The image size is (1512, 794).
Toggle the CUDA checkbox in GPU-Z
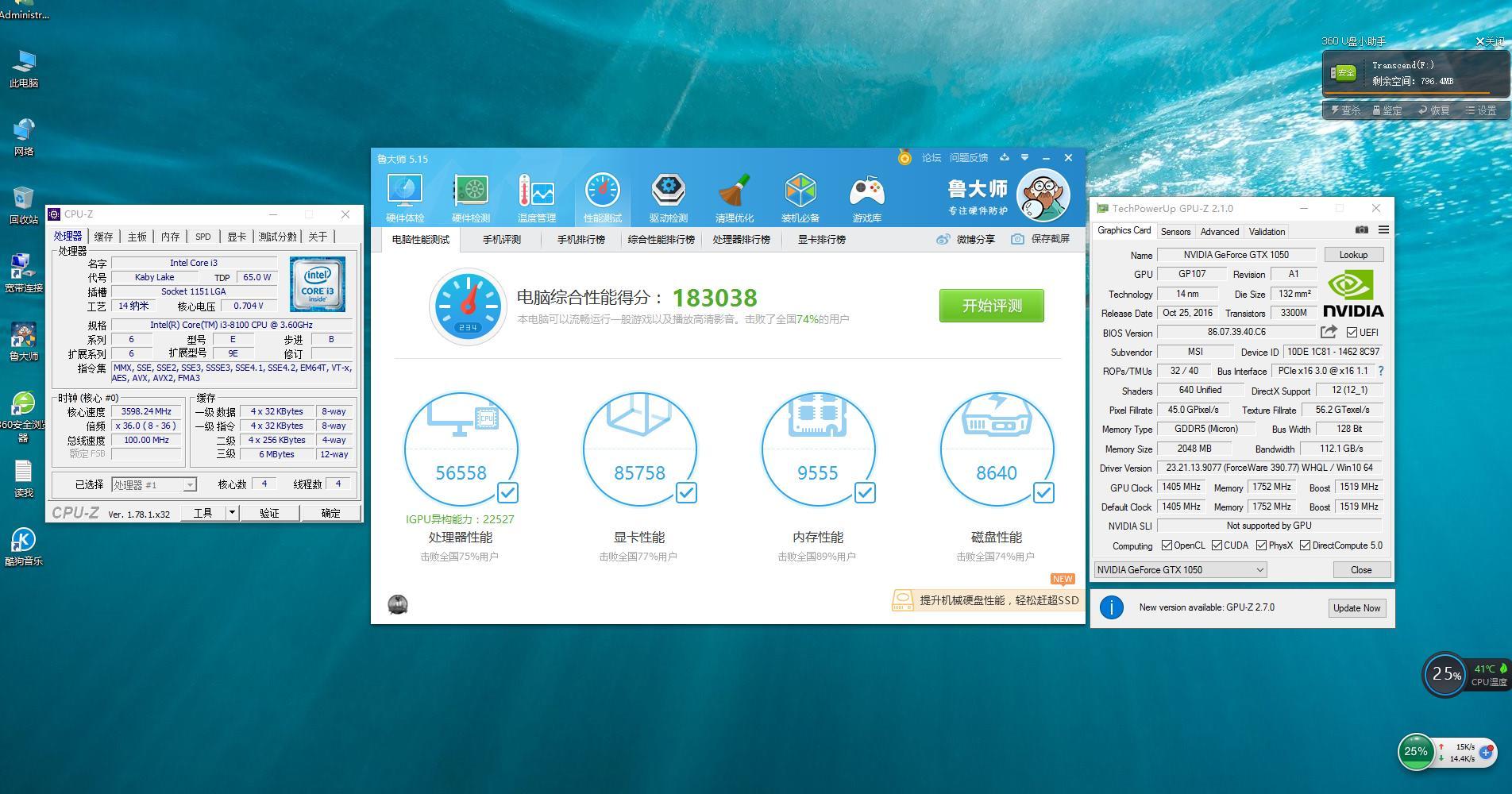[1217, 545]
